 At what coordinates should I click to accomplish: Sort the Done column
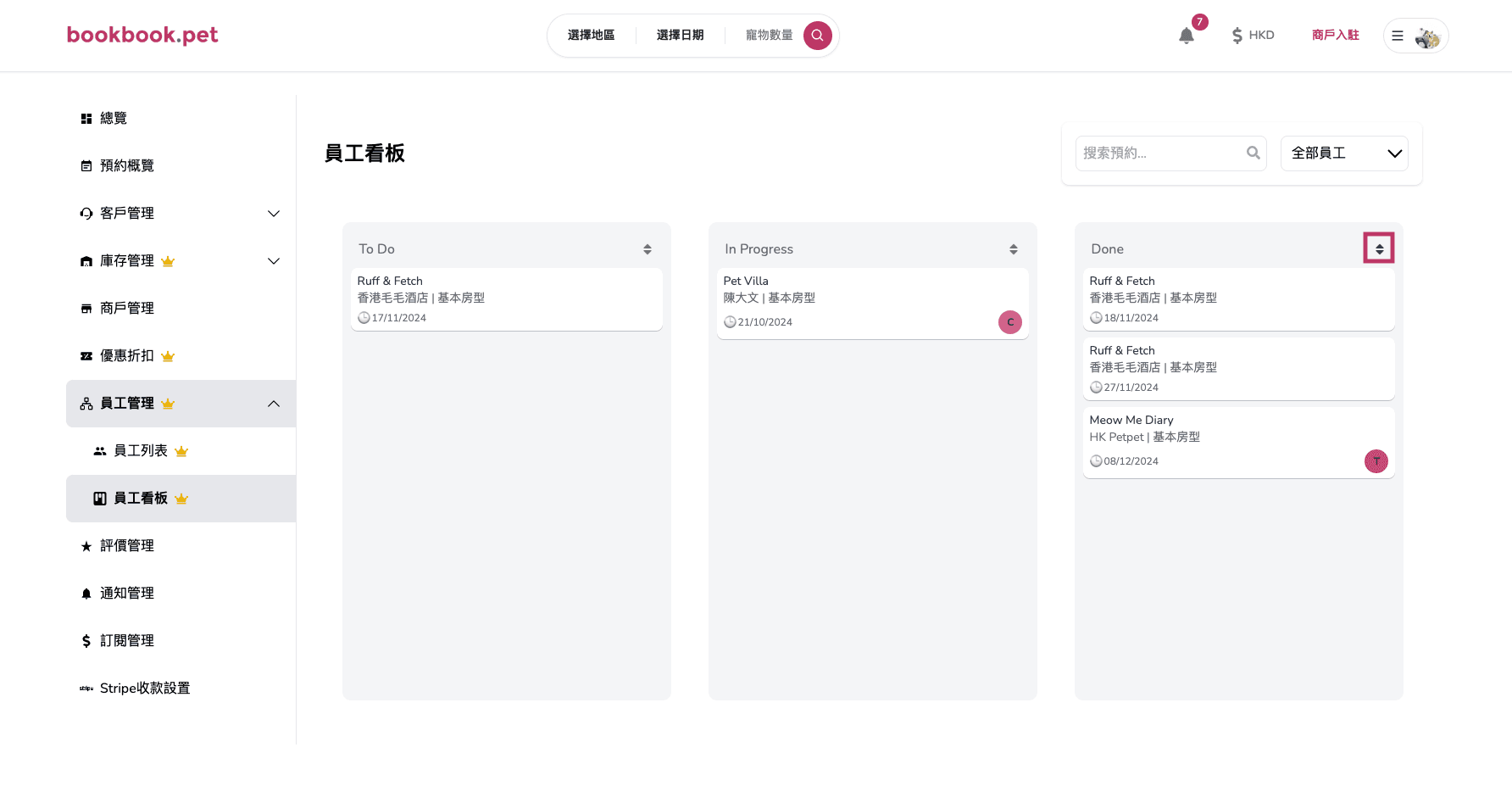pyautogui.click(x=1379, y=248)
